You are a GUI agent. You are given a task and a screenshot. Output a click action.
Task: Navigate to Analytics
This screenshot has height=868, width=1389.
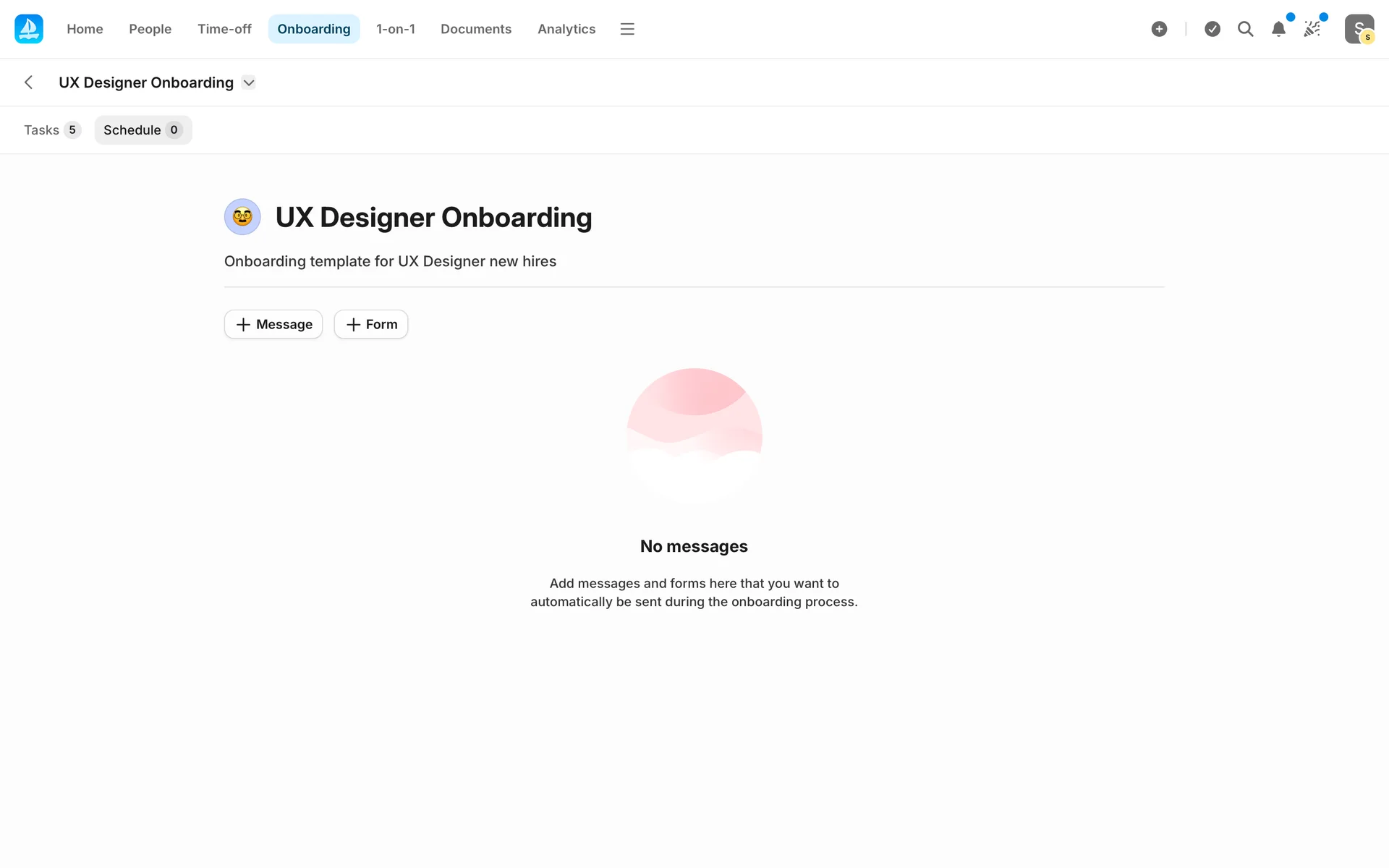(566, 29)
